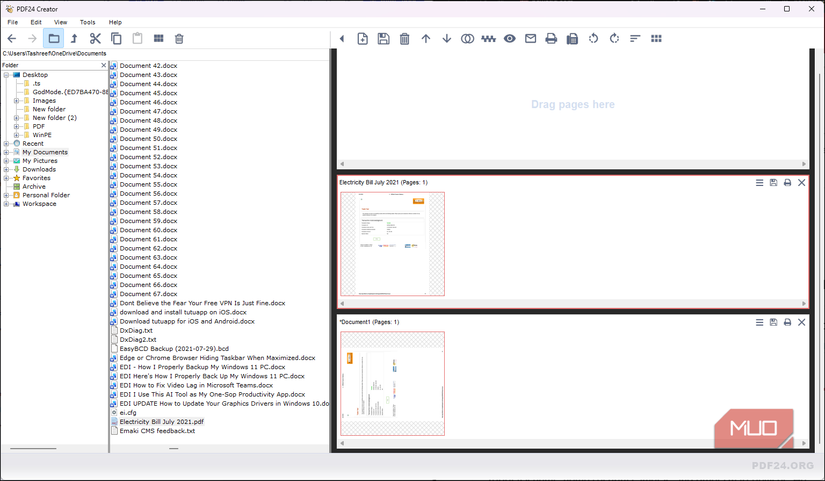Open the Help menu

[x=115, y=22]
